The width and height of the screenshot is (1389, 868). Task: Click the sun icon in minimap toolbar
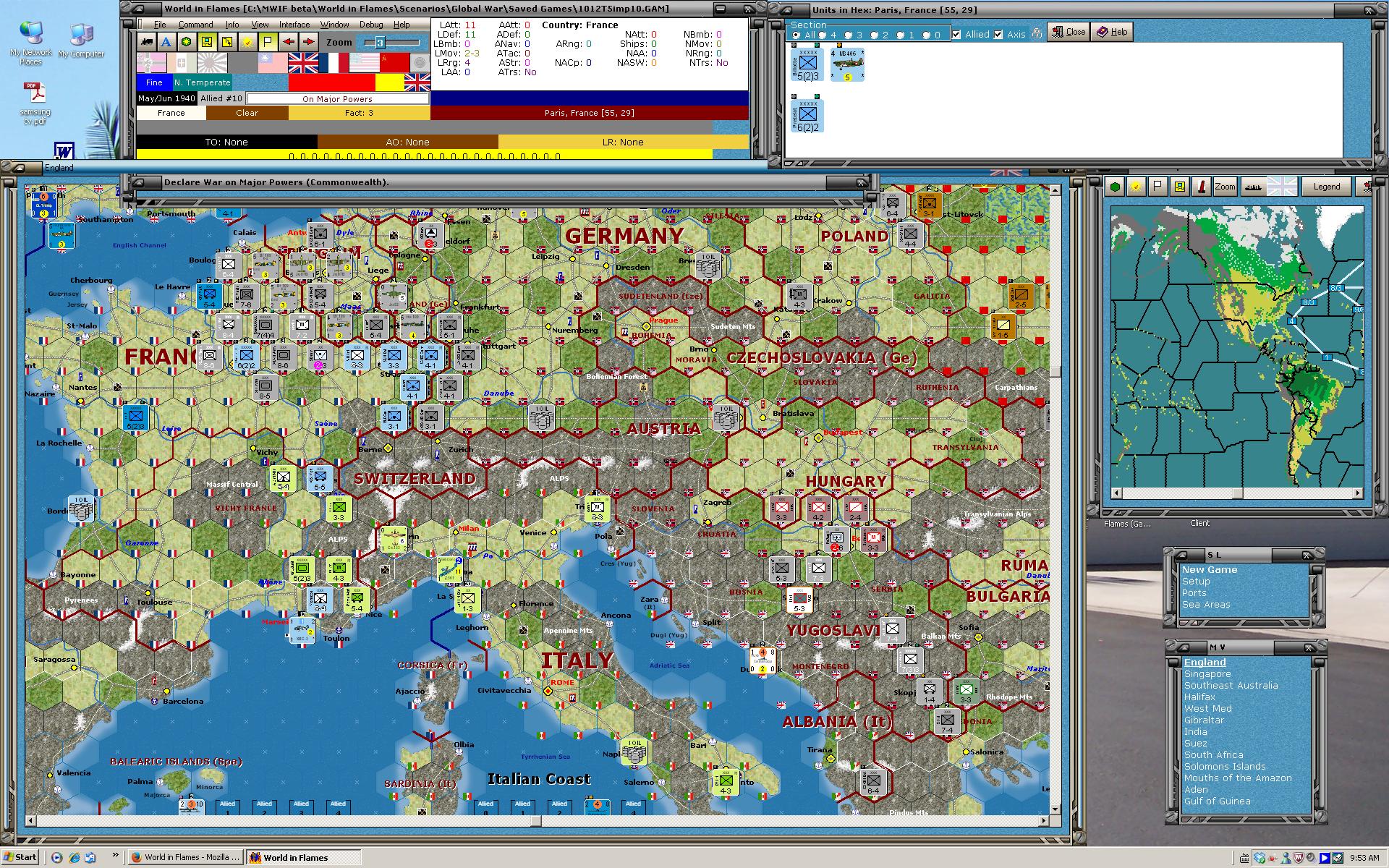(1137, 187)
